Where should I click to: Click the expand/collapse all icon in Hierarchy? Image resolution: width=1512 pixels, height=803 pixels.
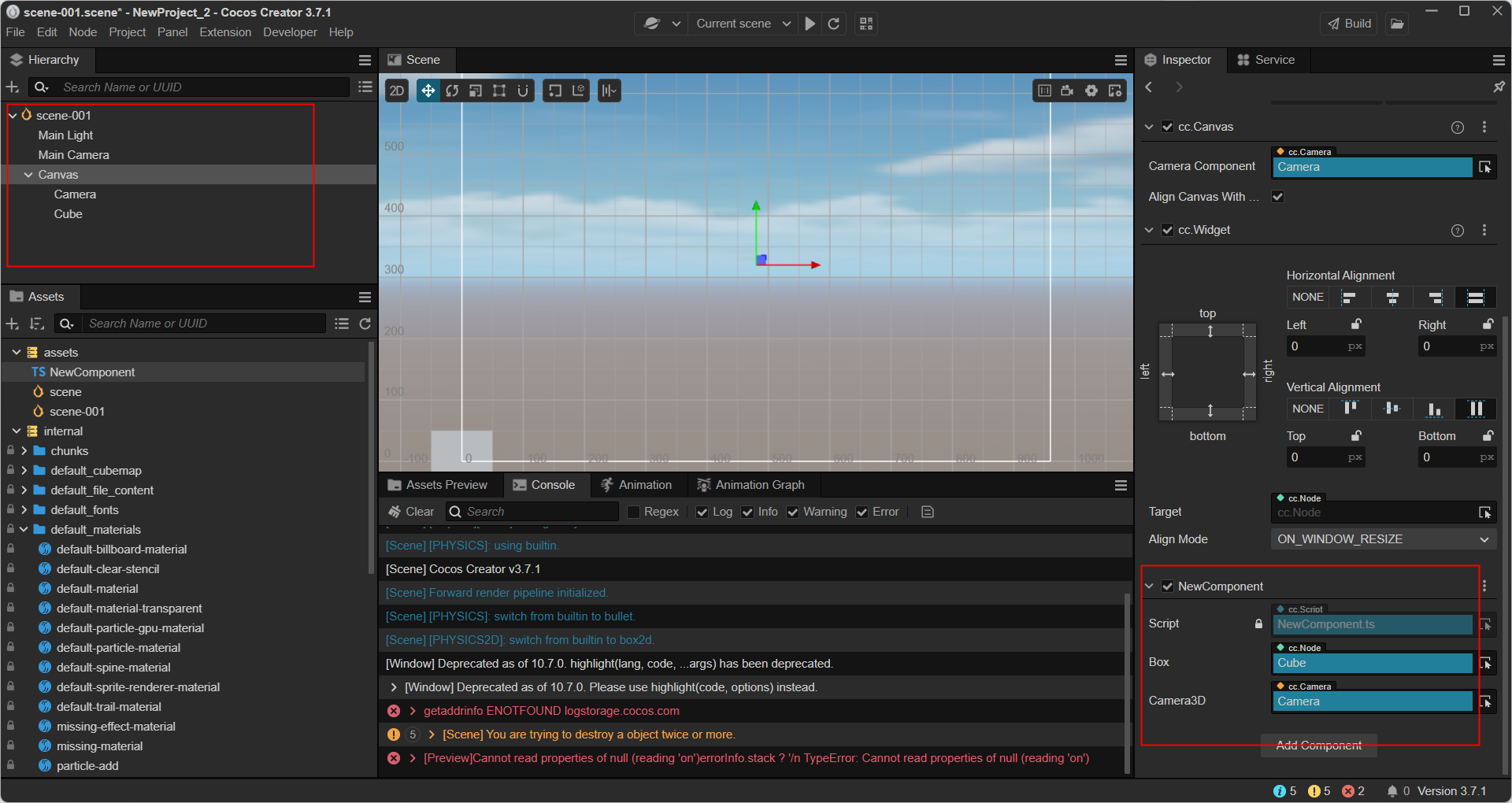tap(365, 87)
